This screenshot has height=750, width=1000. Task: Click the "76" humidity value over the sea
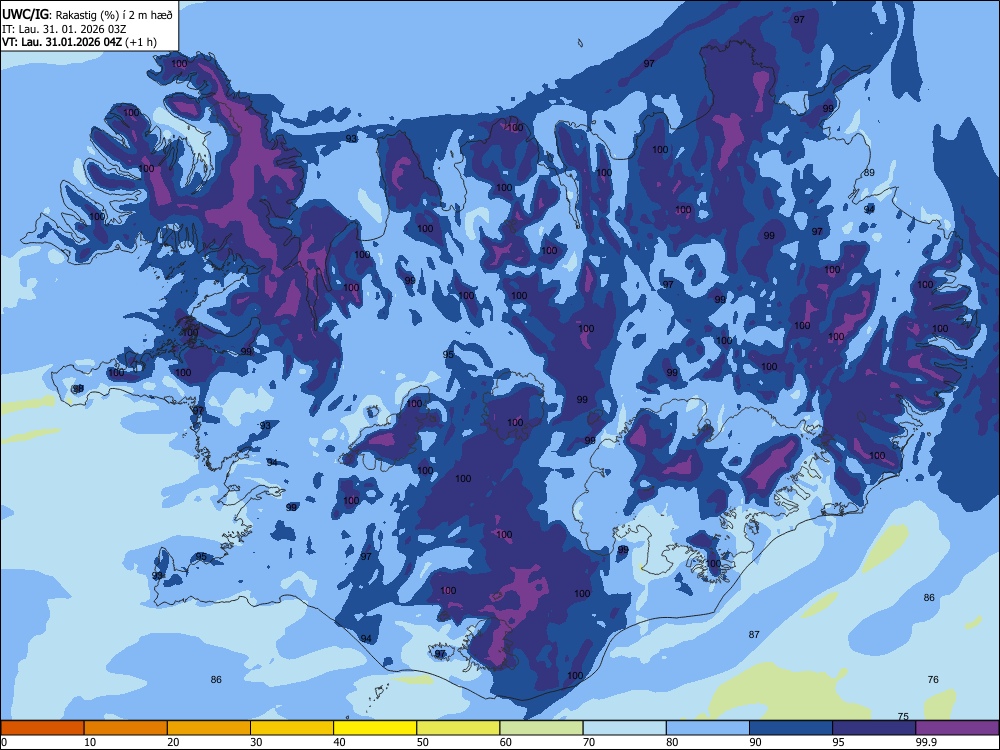coord(933,679)
